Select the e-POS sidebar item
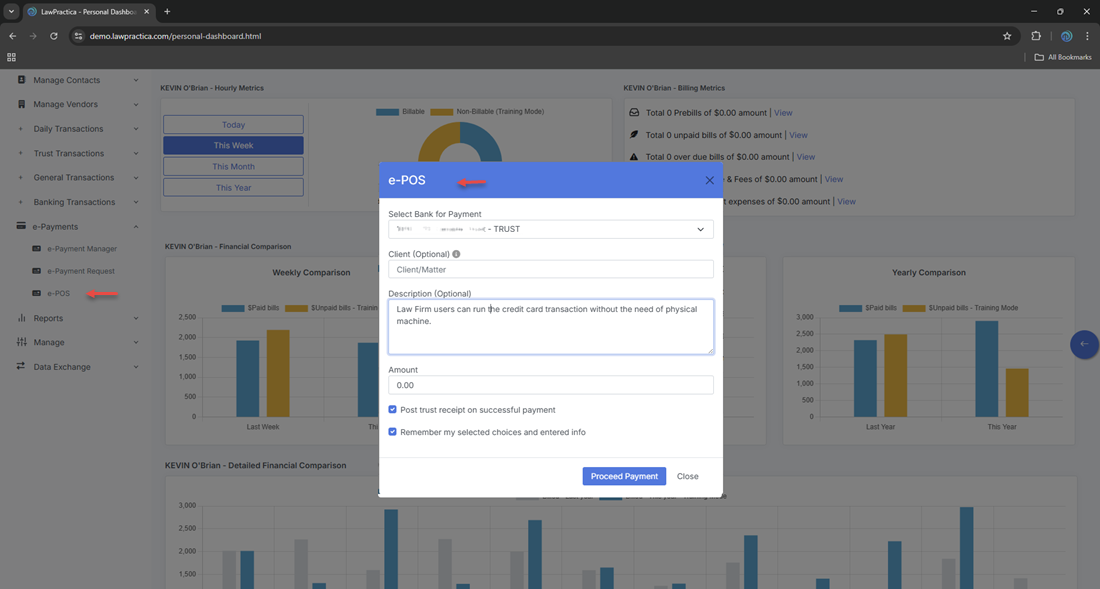The height and width of the screenshot is (589, 1100). (58, 294)
